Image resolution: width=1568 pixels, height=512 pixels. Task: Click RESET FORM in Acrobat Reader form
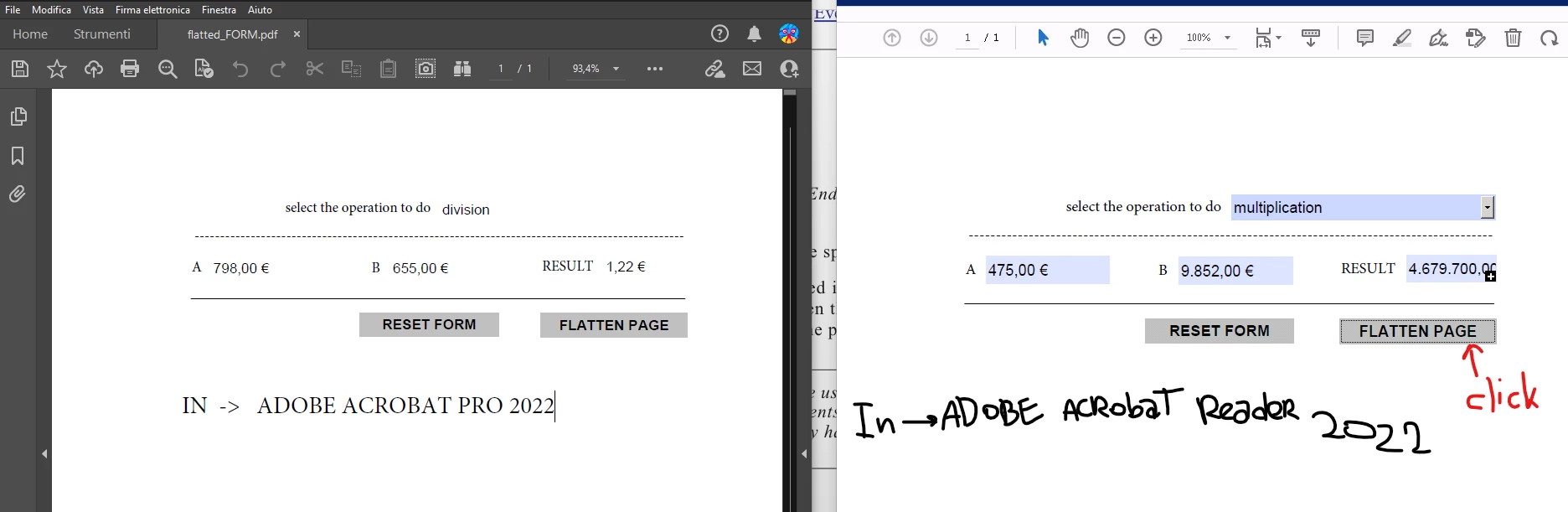[1220, 331]
